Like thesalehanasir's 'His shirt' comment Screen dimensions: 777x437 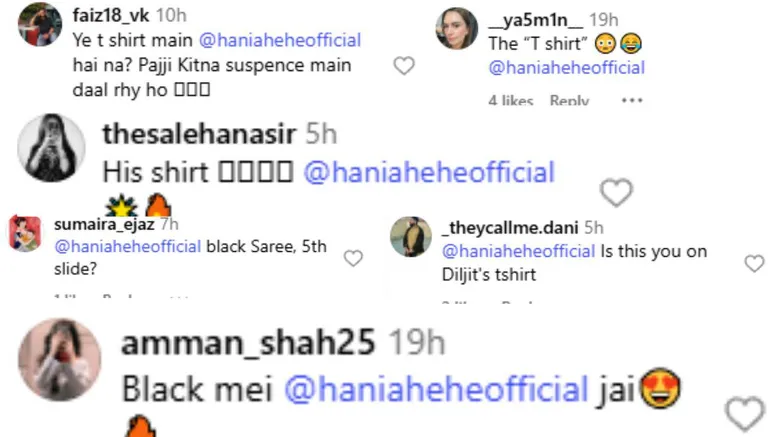coord(617,191)
